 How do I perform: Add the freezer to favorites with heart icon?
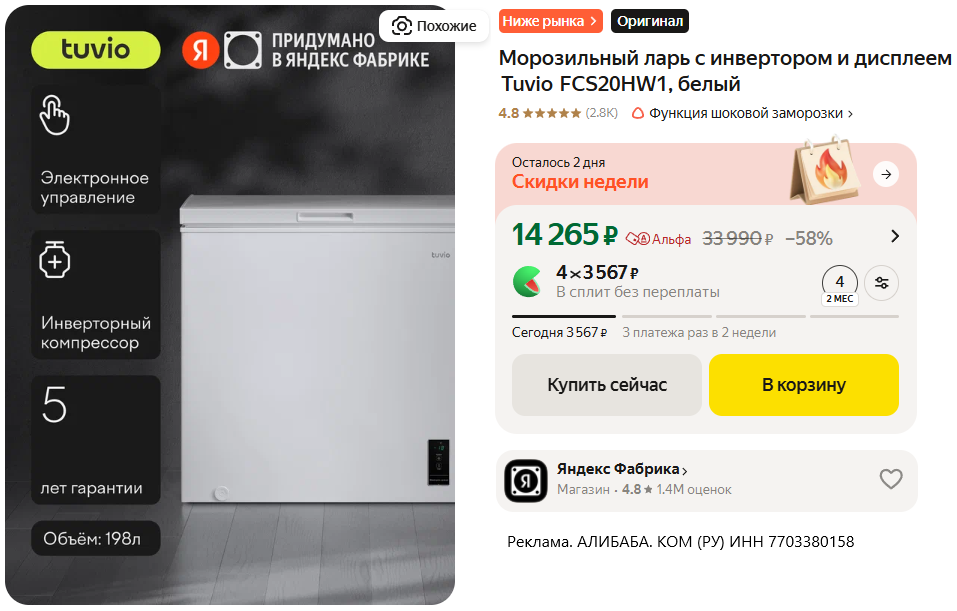(890, 479)
